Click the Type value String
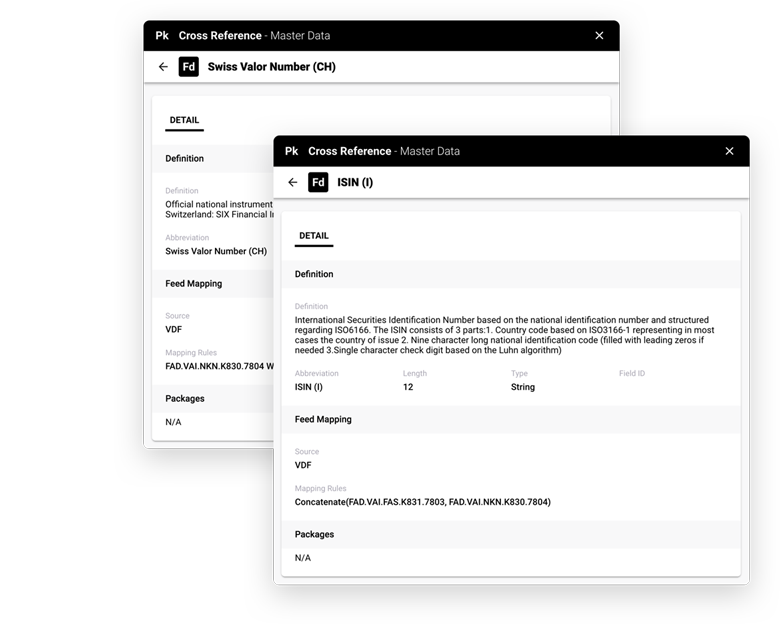Screen dimensions: 780x624 pyautogui.click(x=523, y=387)
